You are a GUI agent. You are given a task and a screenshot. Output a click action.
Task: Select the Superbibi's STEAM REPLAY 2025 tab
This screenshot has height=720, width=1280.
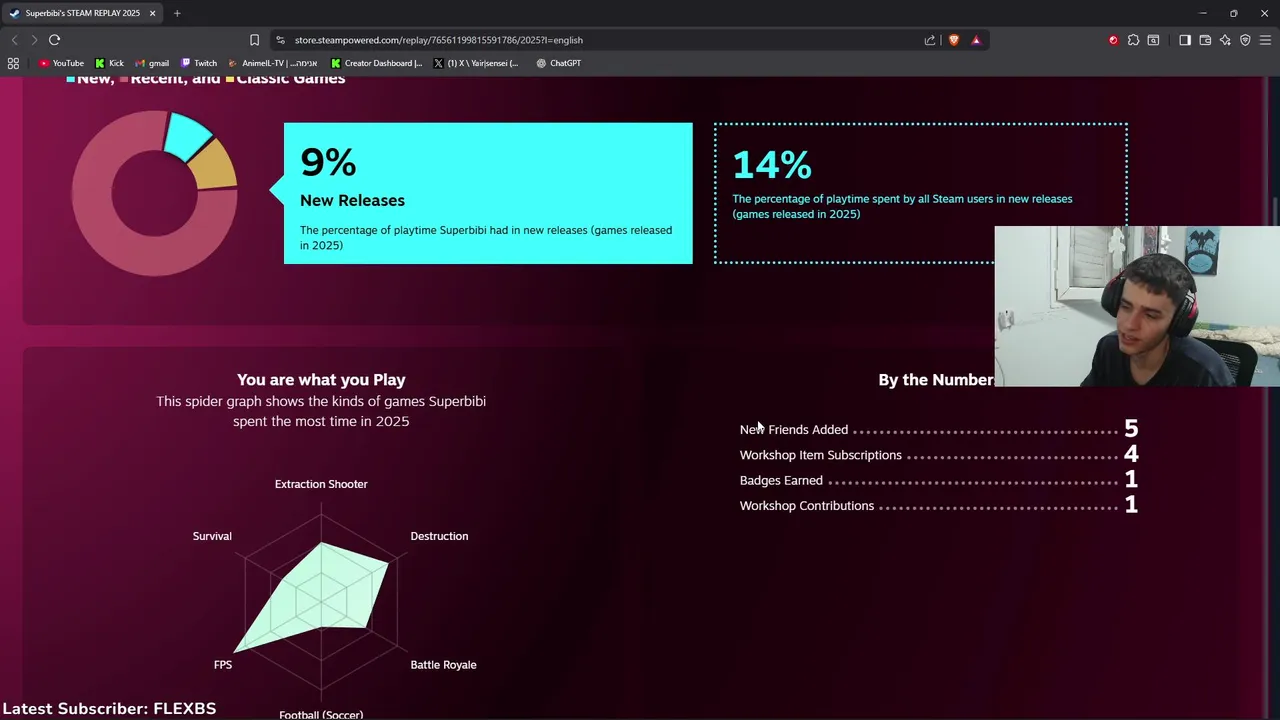82,13
